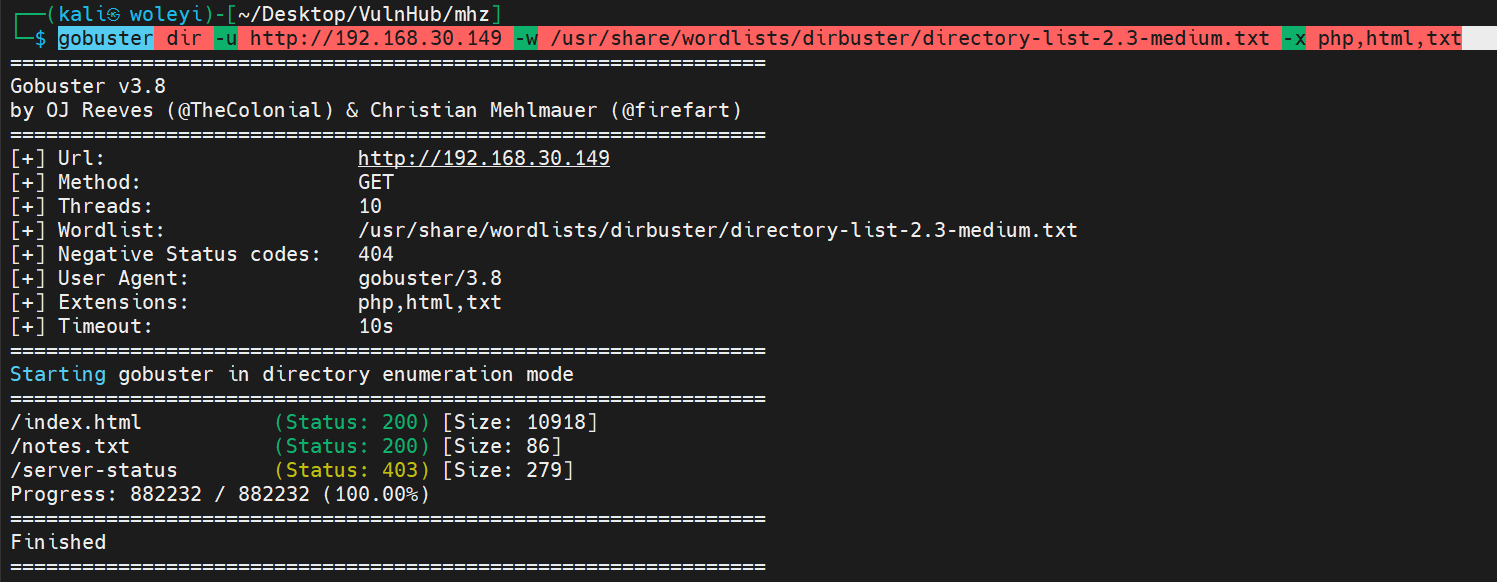
Task: Click the /notes.txt result entry
Action: (x=70, y=446)
